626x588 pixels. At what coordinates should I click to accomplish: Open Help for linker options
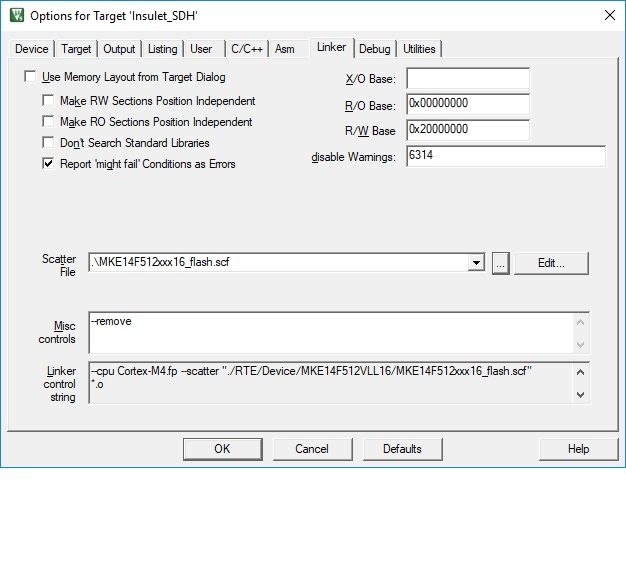578,449
